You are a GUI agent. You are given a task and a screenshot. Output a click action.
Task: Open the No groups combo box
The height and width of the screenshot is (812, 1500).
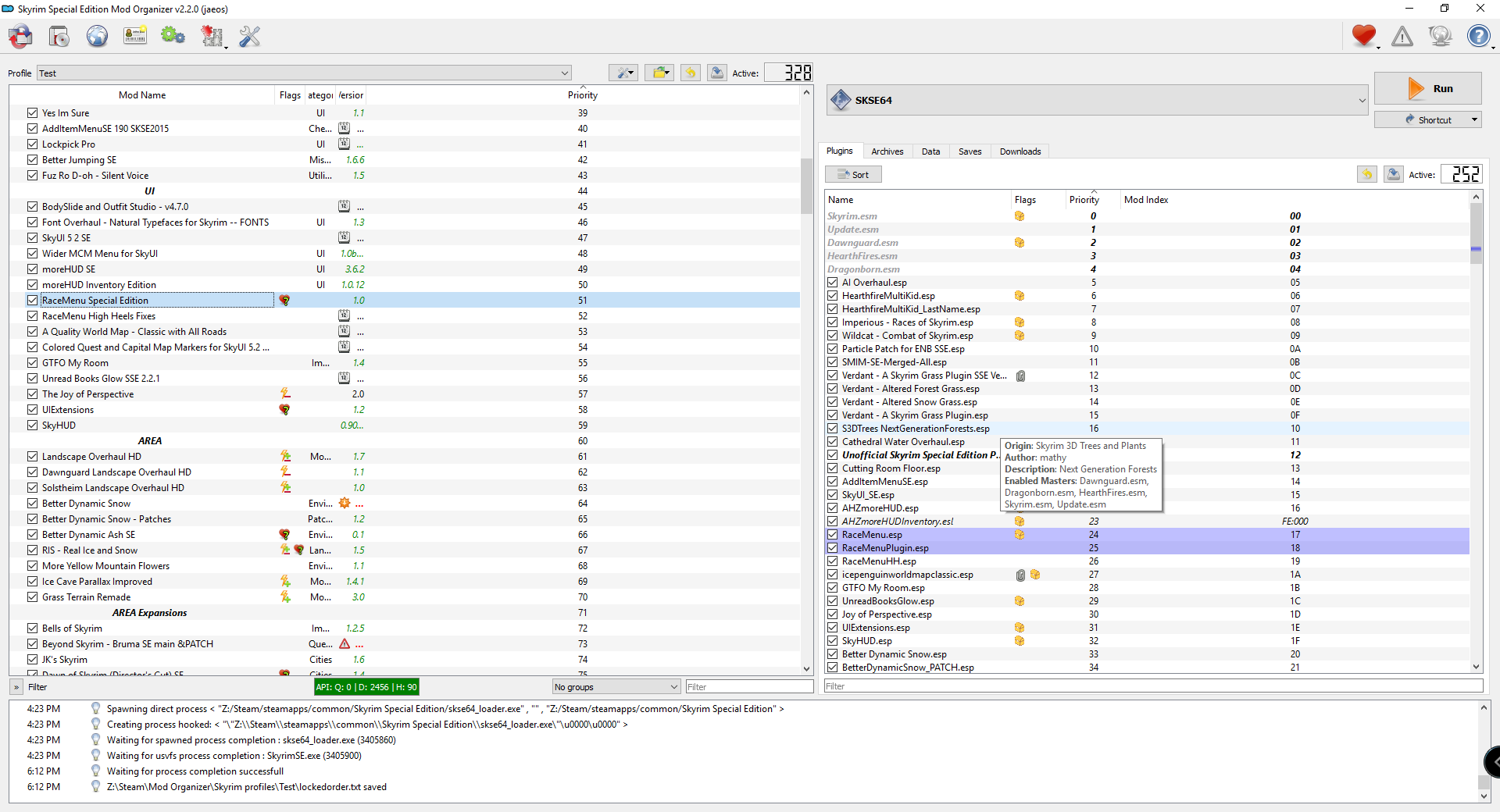(616, 687)
